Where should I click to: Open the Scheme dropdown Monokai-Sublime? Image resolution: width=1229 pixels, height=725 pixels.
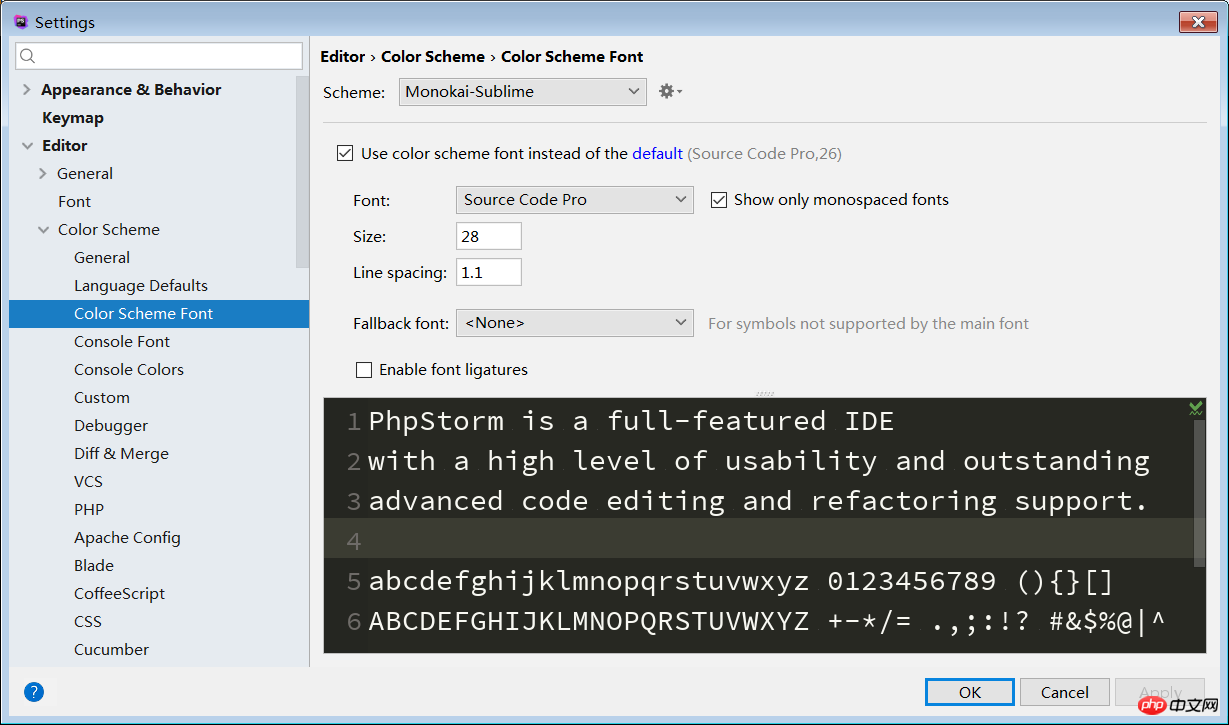click(523, 92)
